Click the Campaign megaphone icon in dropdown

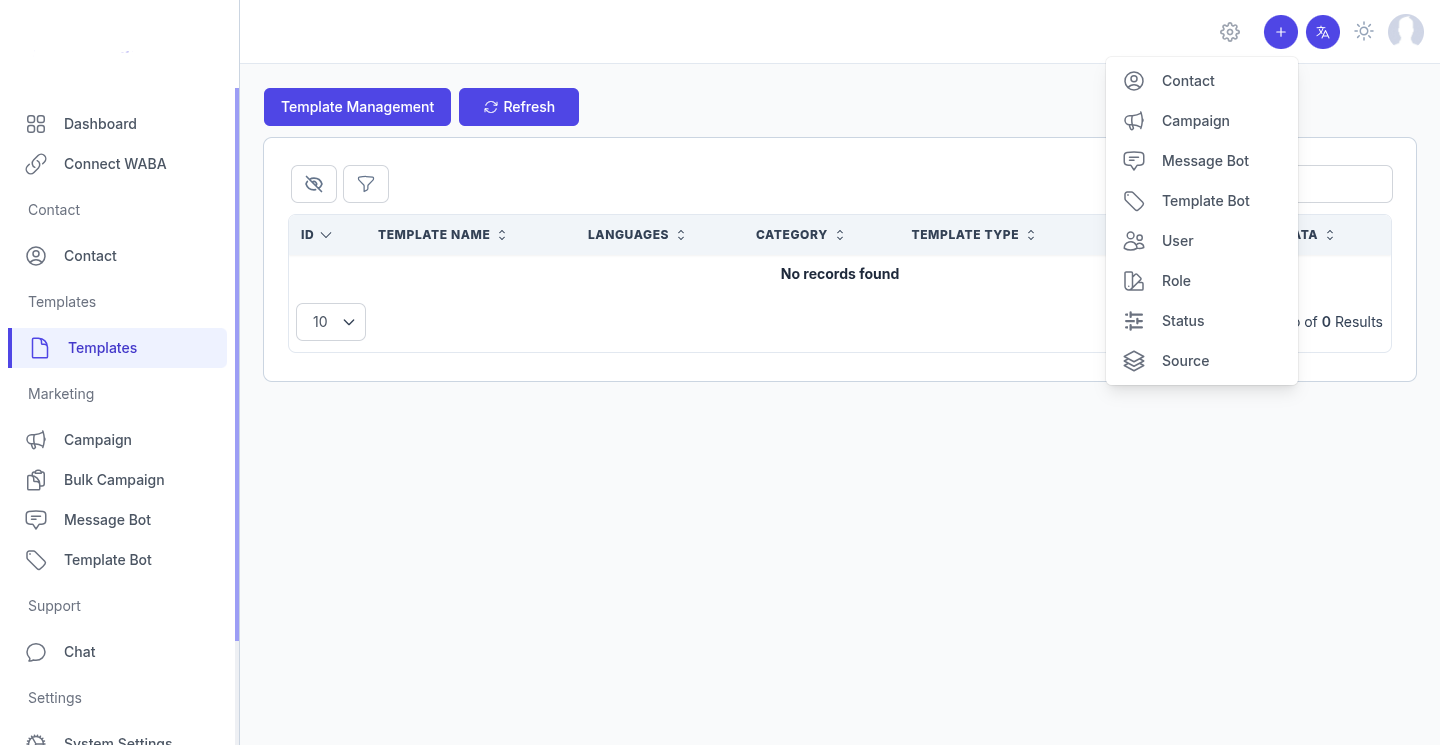click(1134, 121)
